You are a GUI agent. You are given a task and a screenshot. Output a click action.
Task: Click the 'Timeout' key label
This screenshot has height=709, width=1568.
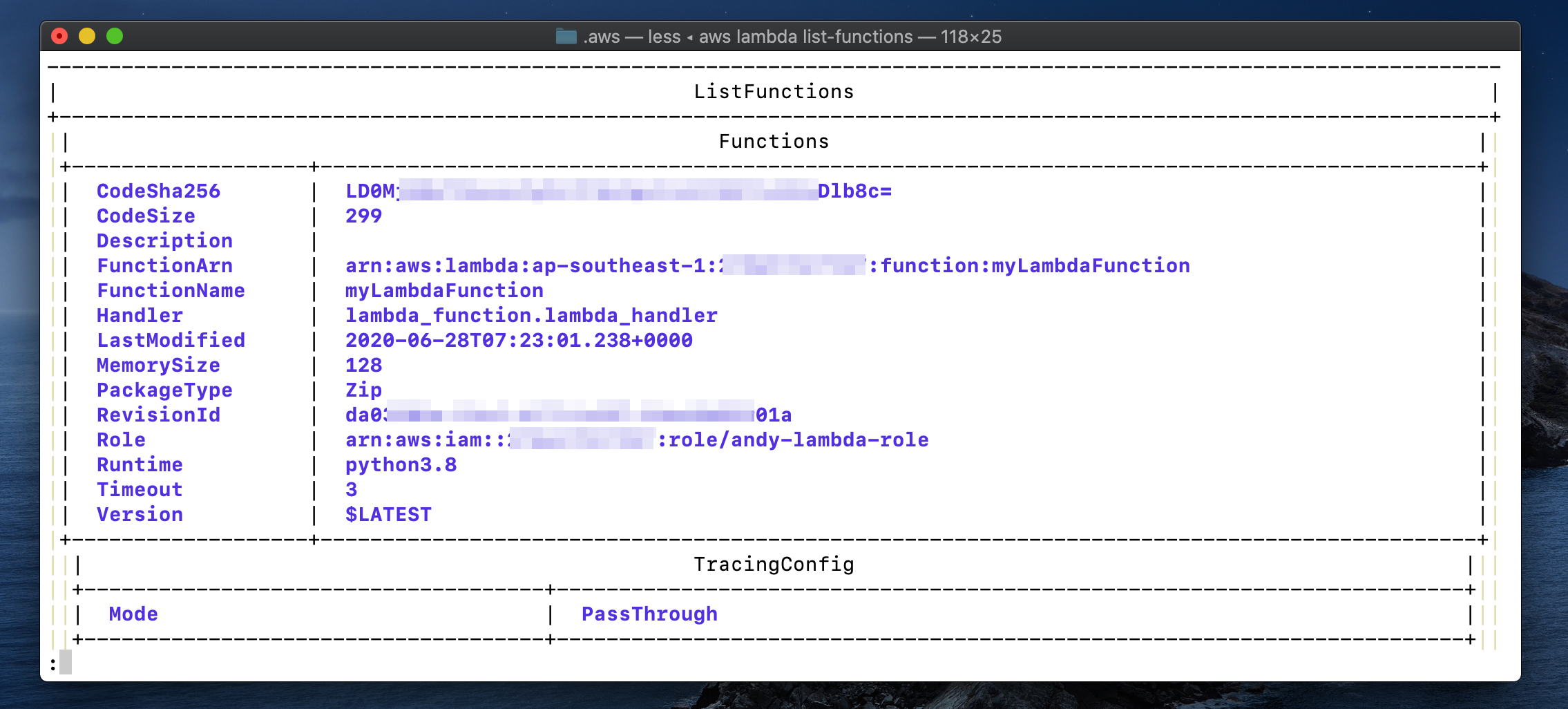140,490
